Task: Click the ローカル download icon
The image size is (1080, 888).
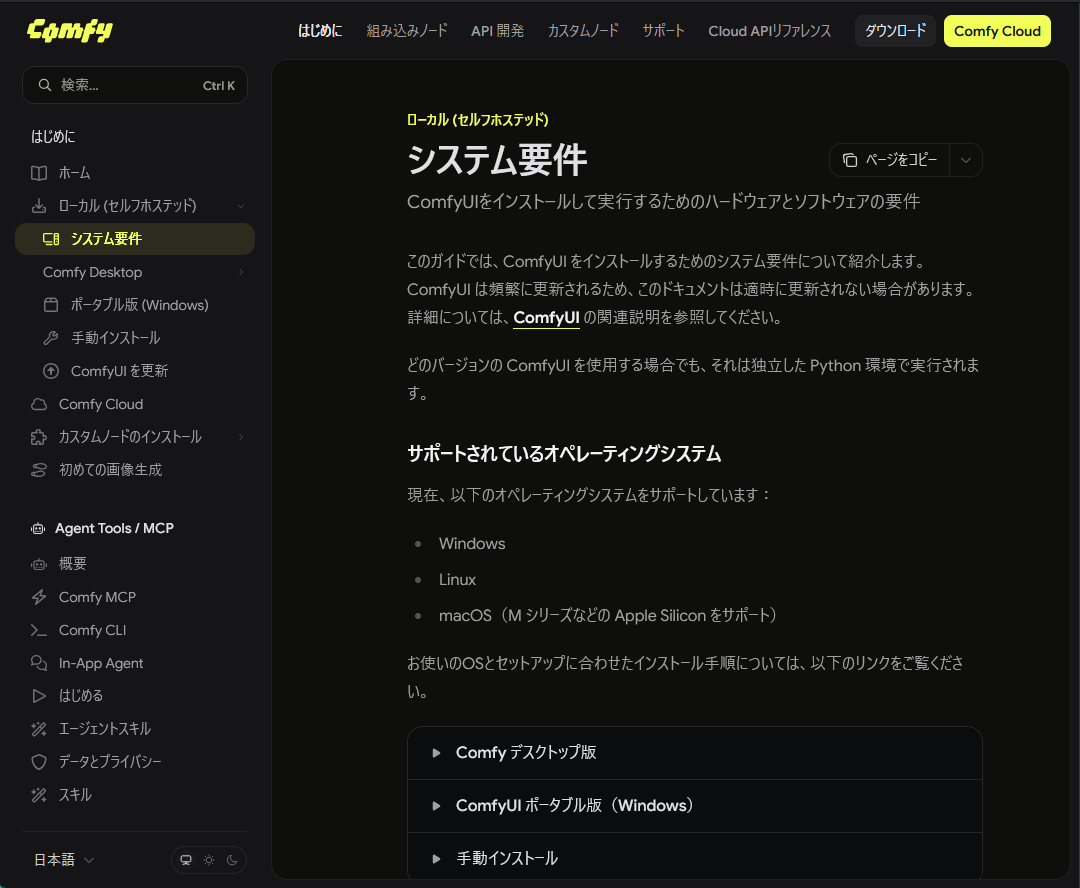Action: (39, 206)
